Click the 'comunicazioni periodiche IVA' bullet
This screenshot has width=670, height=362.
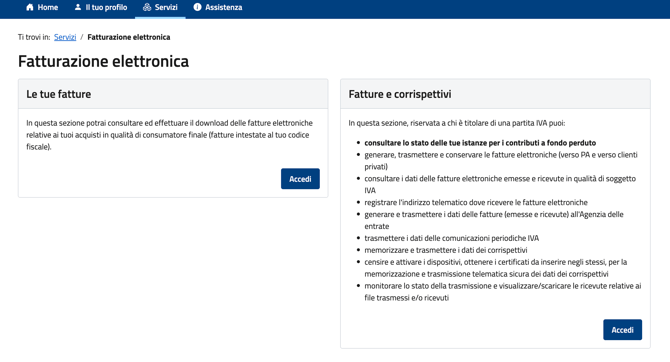point(451,238)
